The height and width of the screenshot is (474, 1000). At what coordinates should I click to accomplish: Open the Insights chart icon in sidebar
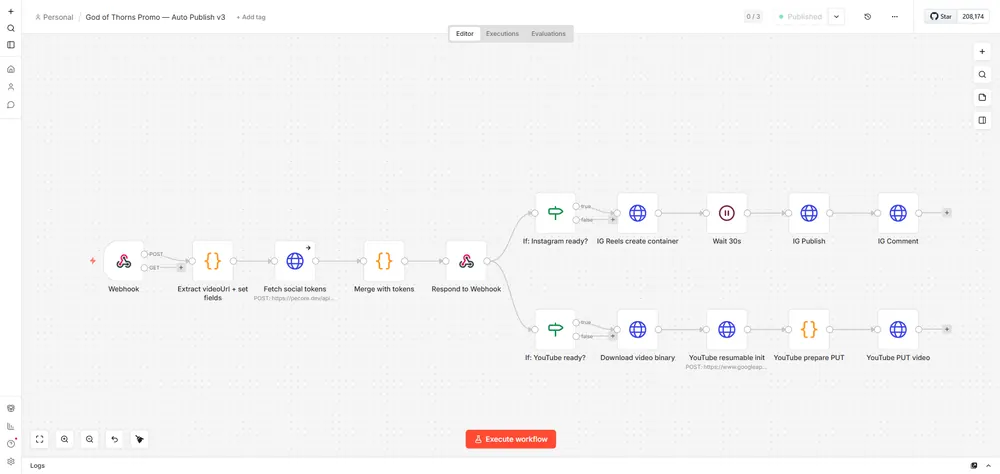(11, 426)
